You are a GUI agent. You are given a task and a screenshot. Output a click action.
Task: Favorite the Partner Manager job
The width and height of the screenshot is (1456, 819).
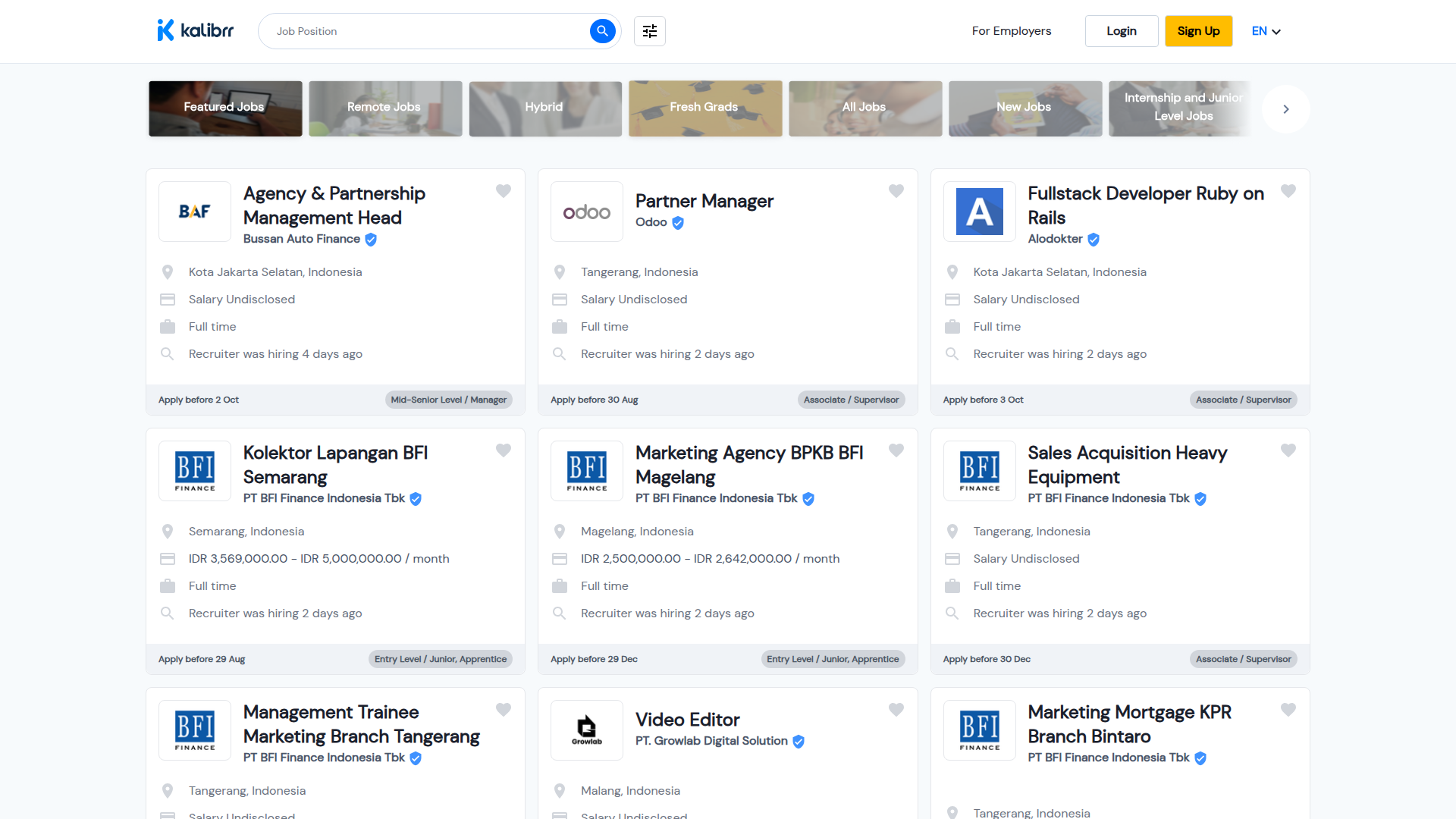click(x=896, y=191)
